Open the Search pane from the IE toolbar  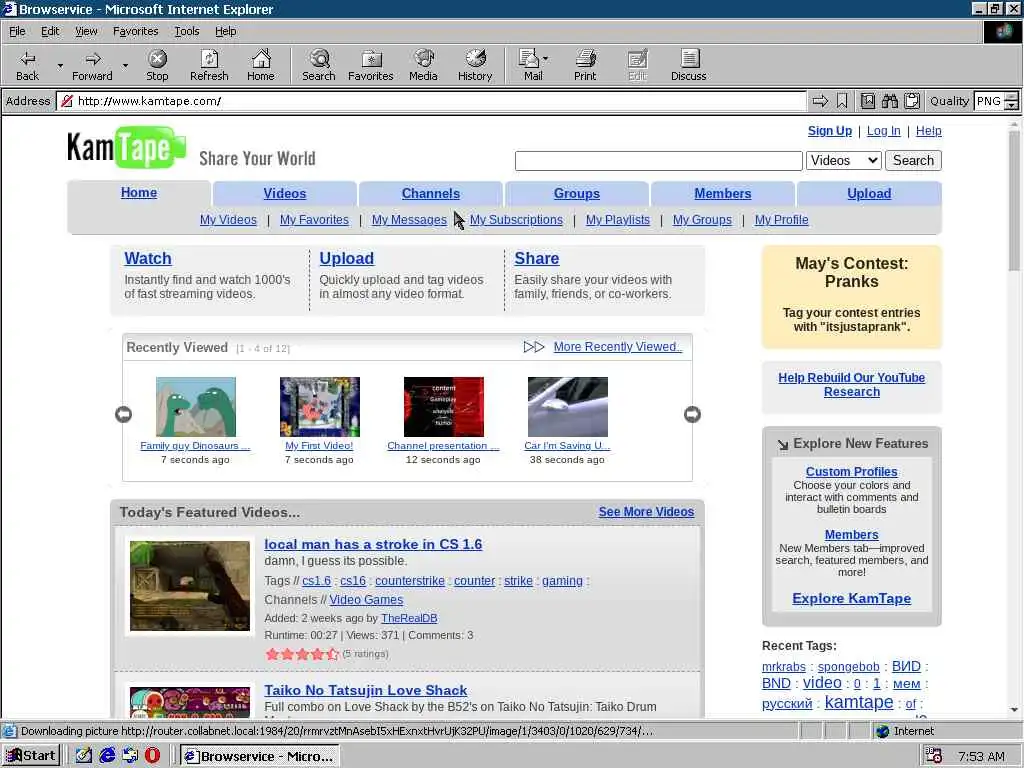[x=319, y=59]
